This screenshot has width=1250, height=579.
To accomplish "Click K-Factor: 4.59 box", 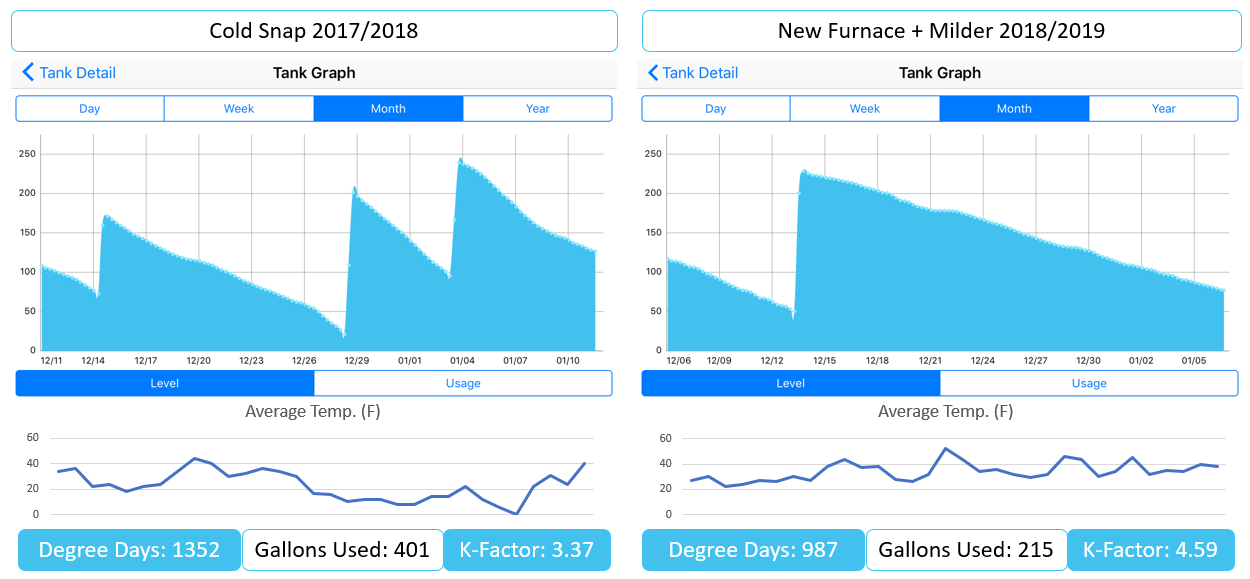I will tap(1151, 550).
